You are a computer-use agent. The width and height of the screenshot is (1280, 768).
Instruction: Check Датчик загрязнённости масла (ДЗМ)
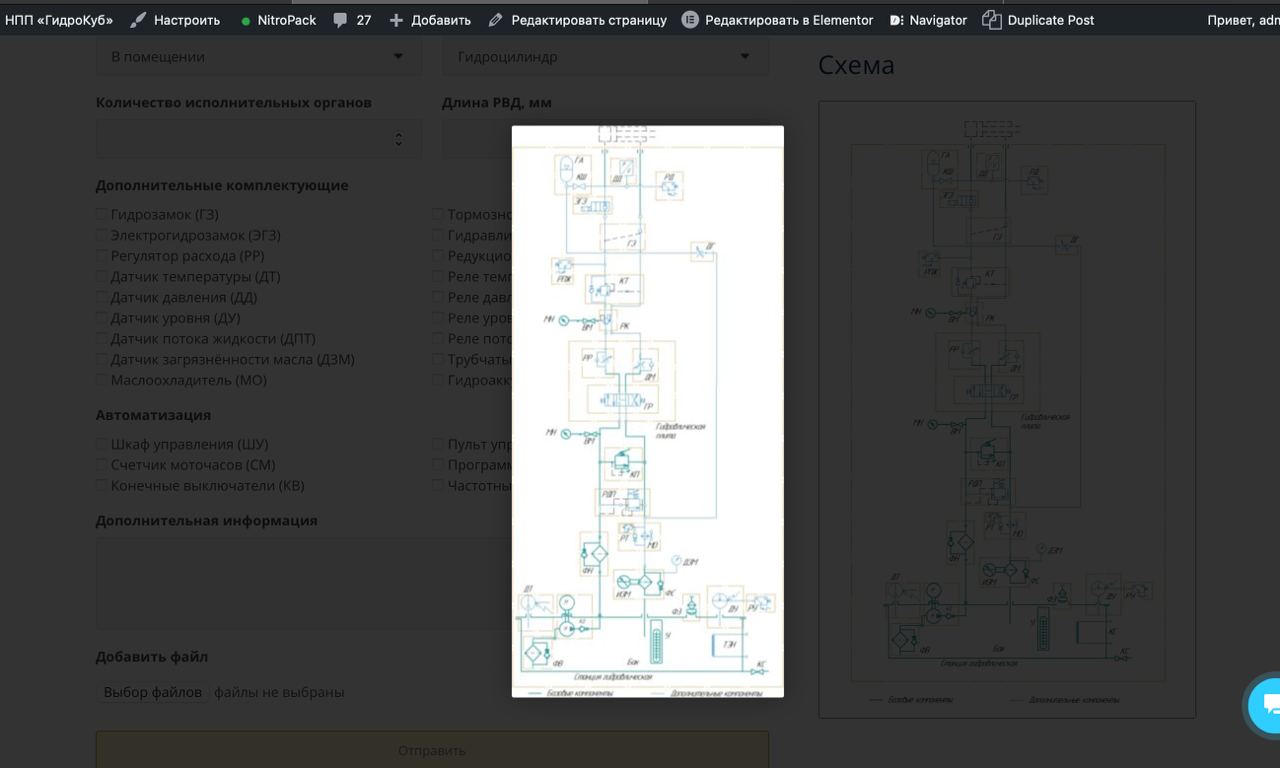(x=102, y=359)
